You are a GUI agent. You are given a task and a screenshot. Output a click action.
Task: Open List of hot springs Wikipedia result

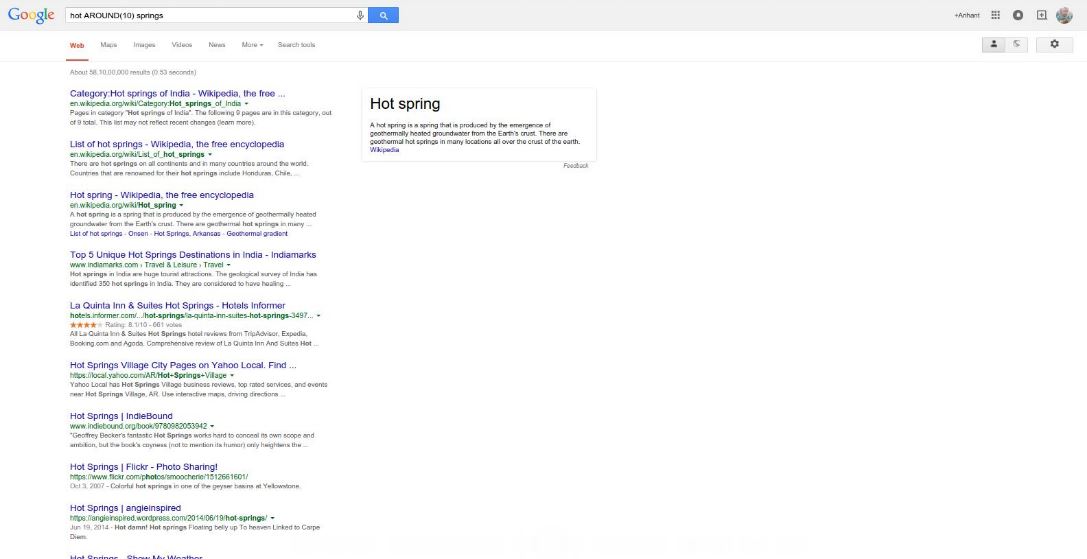tap(177, 144)
